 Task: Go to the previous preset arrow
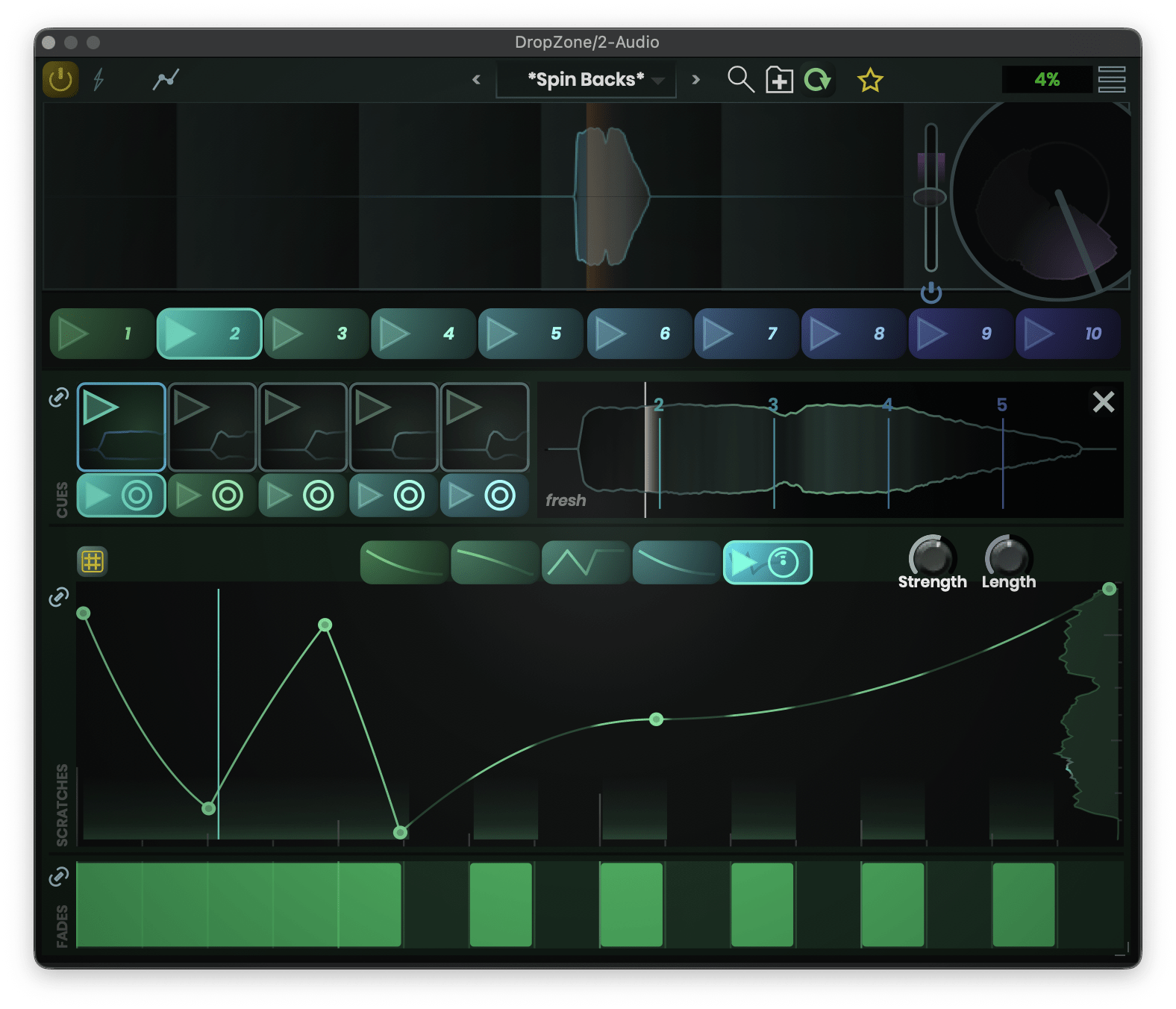476,79
